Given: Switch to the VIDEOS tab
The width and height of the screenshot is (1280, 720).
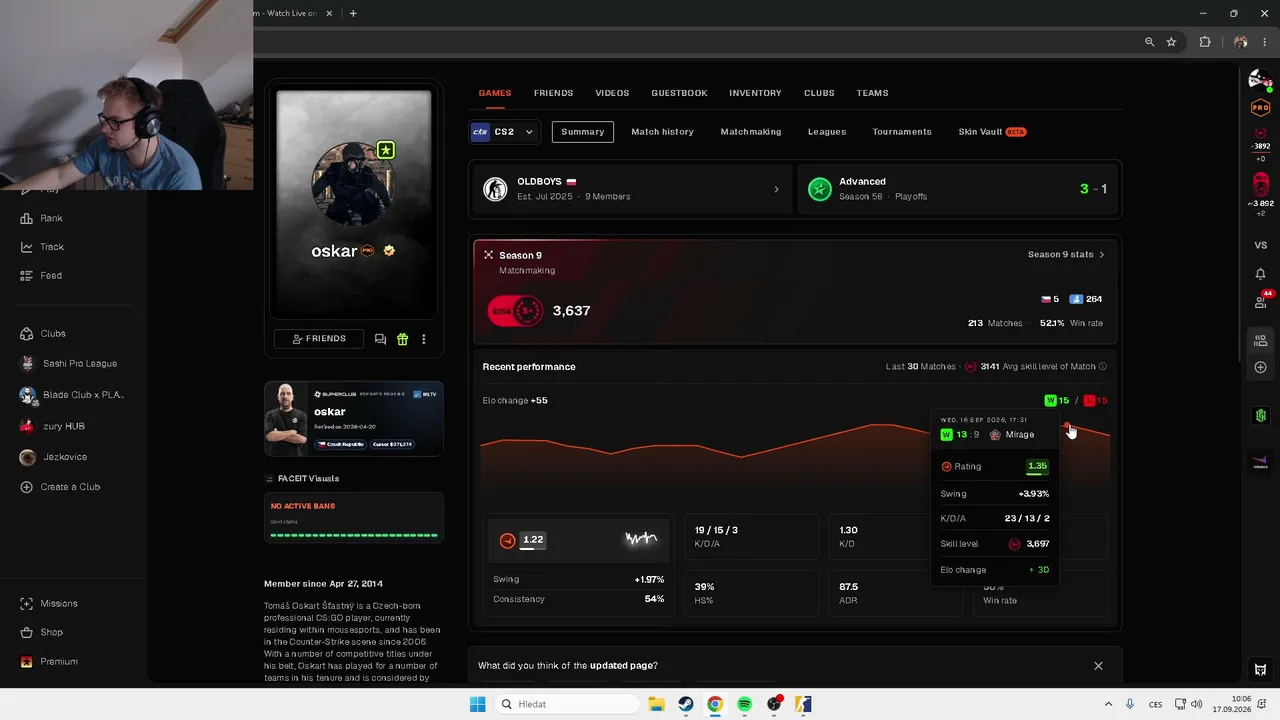Looking at the screenshot, I should [612, 93].
